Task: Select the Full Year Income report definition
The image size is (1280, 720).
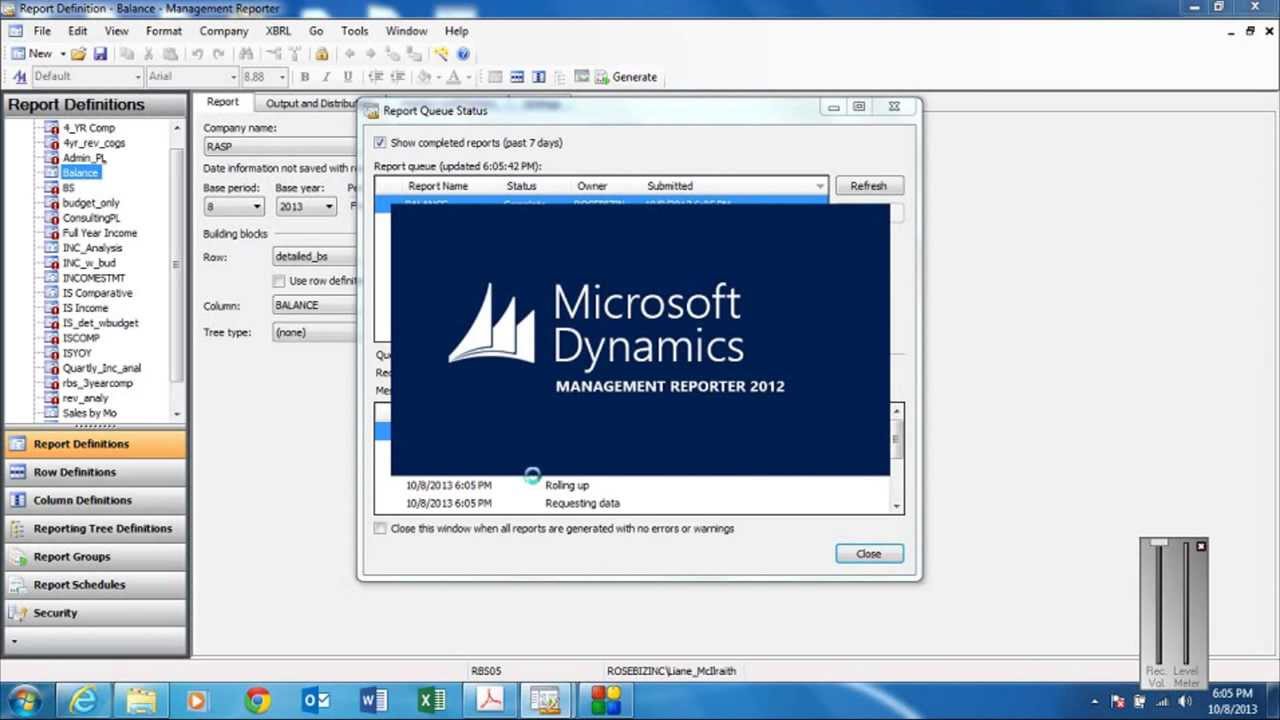Action: pos(99,233)
